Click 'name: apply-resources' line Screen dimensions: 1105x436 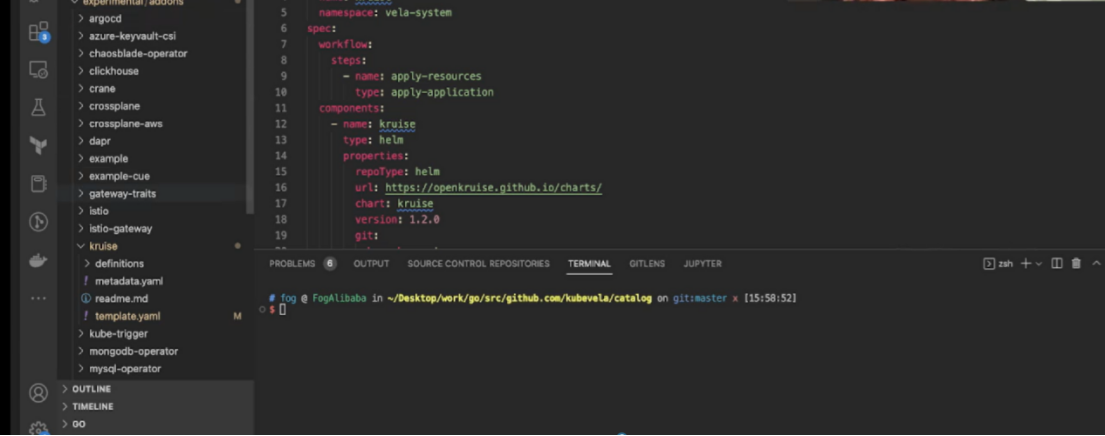point(418,76)
